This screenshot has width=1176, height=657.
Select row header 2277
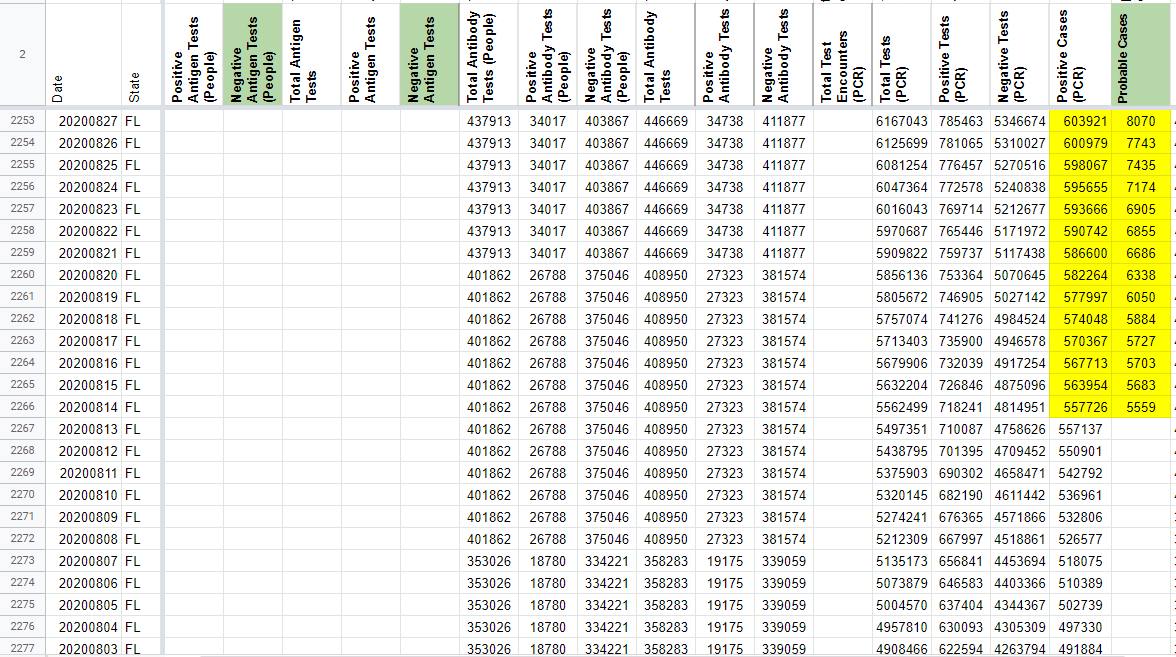click(22, 648)
